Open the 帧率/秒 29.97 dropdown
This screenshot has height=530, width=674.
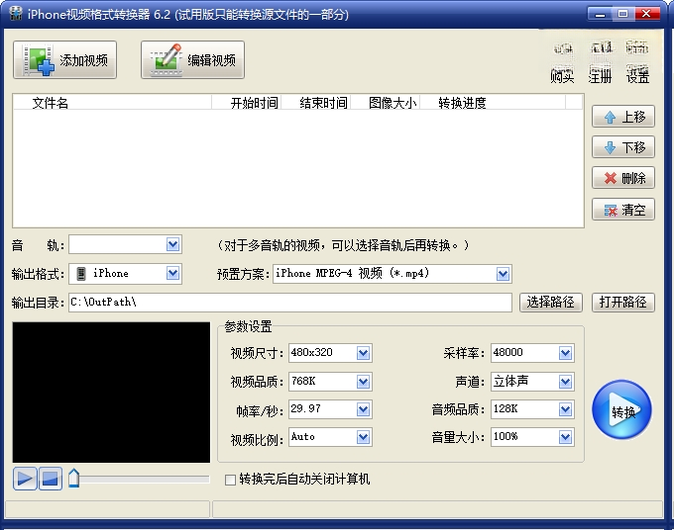pyautogui.click(x=363, y=409)
